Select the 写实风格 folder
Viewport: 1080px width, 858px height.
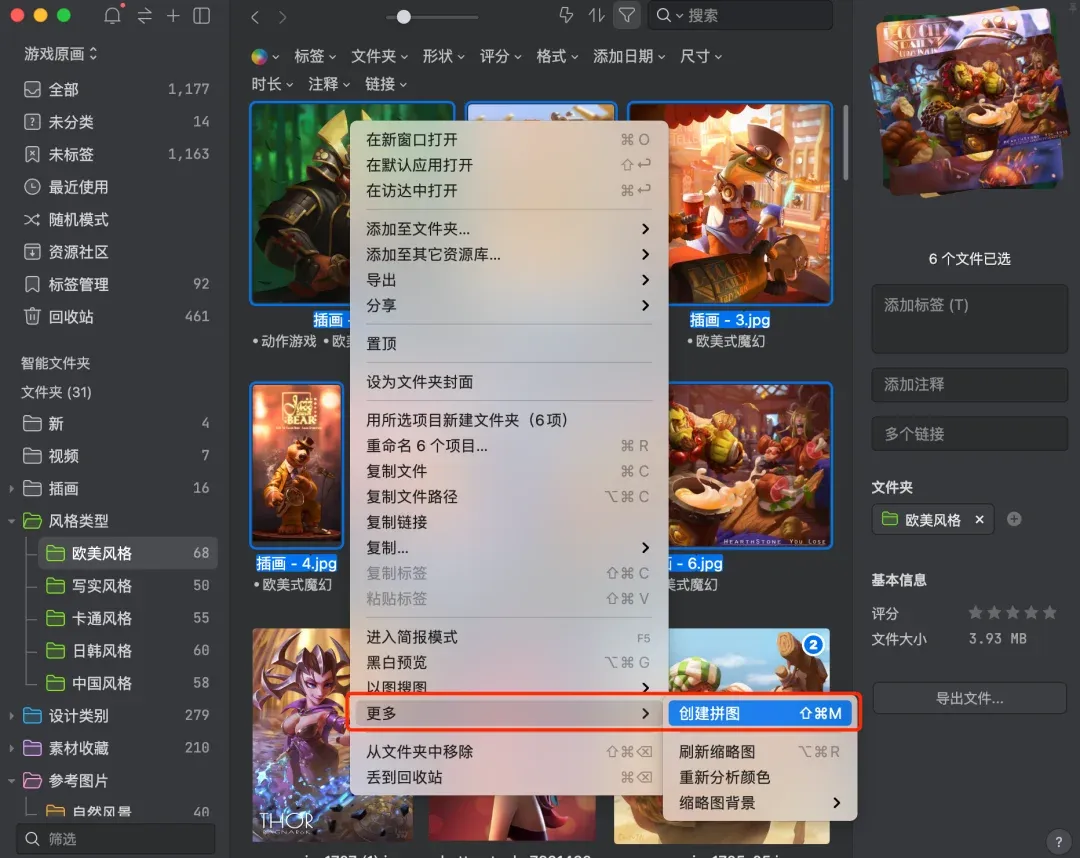[x=127, y=586]
